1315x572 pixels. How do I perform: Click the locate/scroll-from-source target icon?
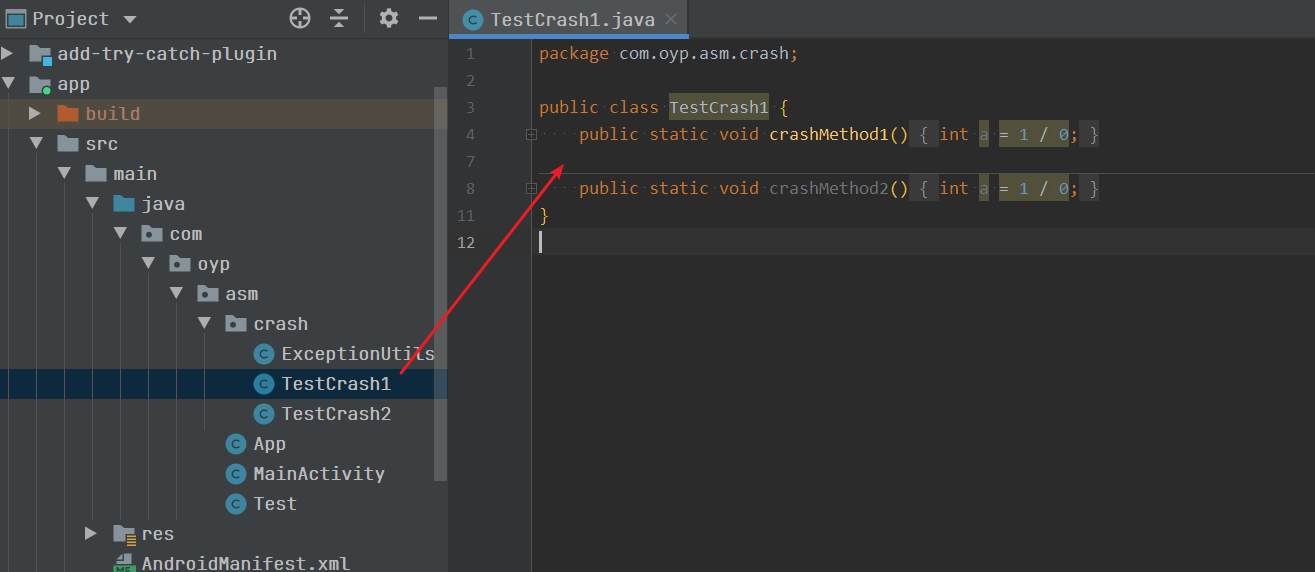pyautogui.click(x=300, y=18)
